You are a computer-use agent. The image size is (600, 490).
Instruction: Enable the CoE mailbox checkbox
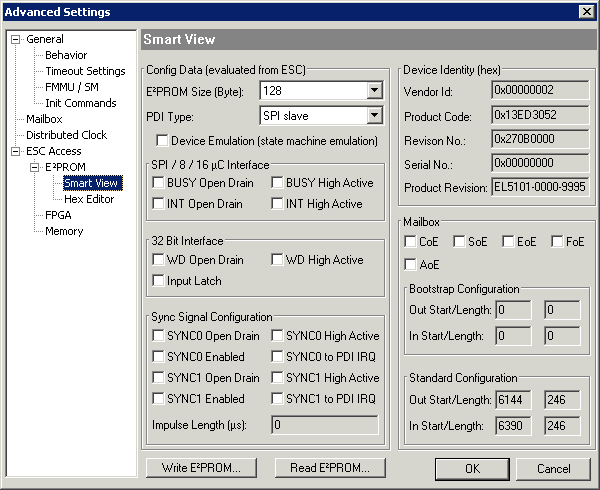click(x=410, y=242)
